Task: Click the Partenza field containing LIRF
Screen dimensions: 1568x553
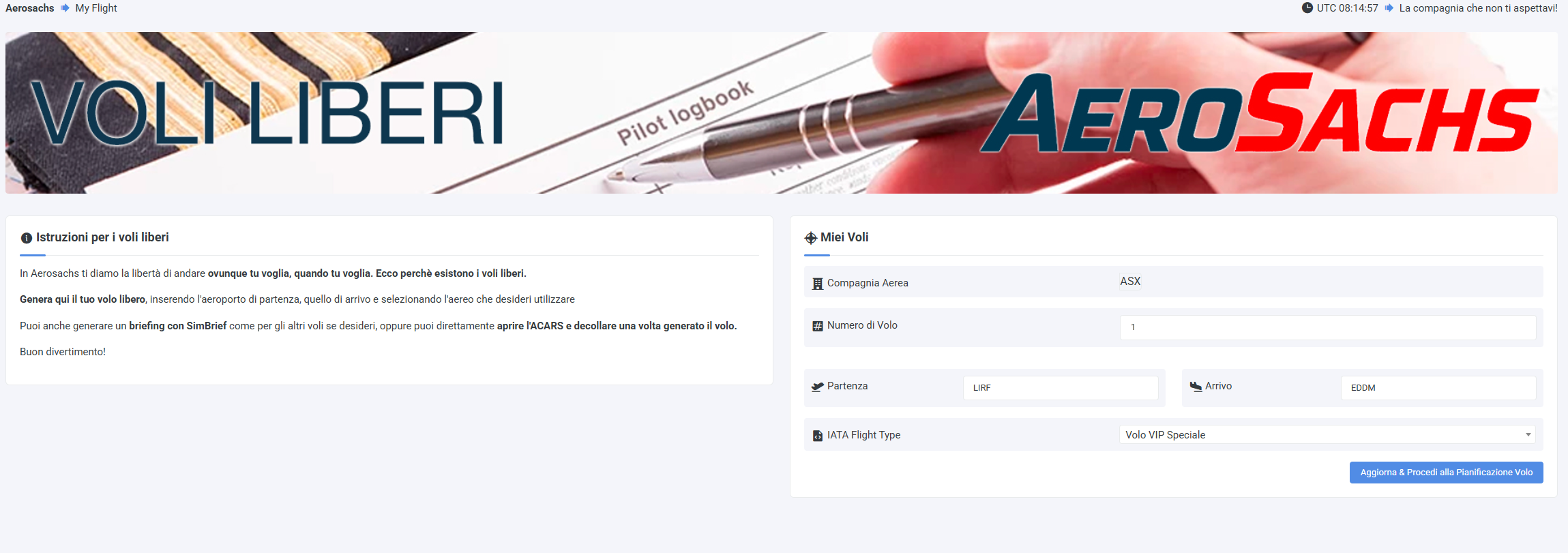Action: 1061,388
